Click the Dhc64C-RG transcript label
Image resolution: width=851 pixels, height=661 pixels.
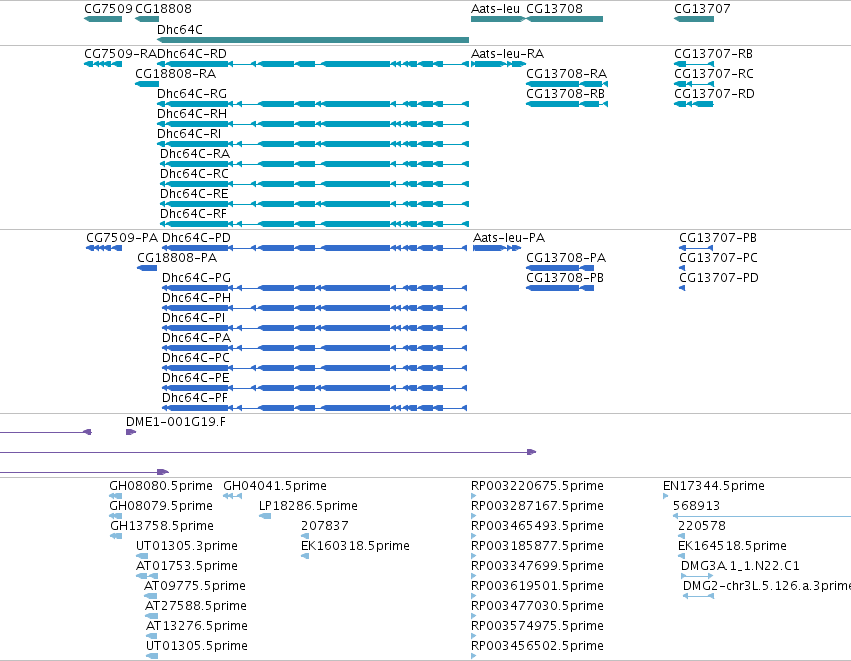point(192,94)
